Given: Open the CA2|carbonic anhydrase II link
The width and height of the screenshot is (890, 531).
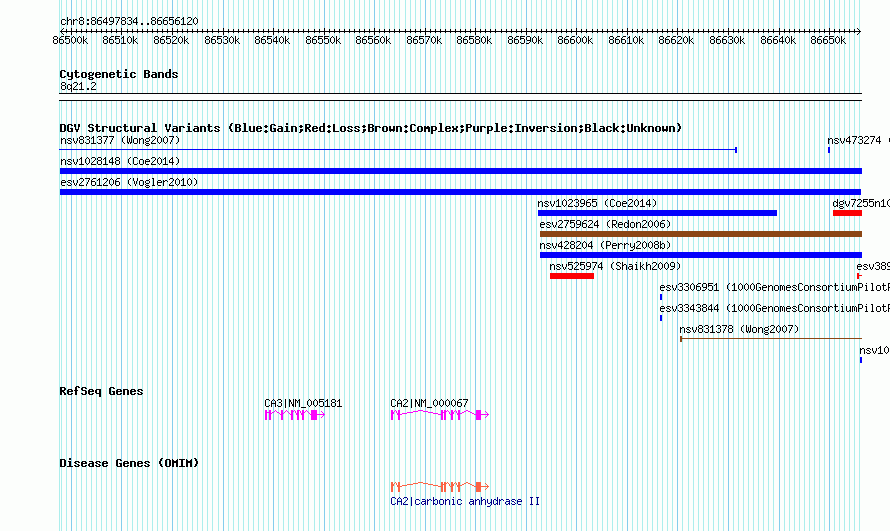Looking at the screenshot, I should click(x=465, y=502).
